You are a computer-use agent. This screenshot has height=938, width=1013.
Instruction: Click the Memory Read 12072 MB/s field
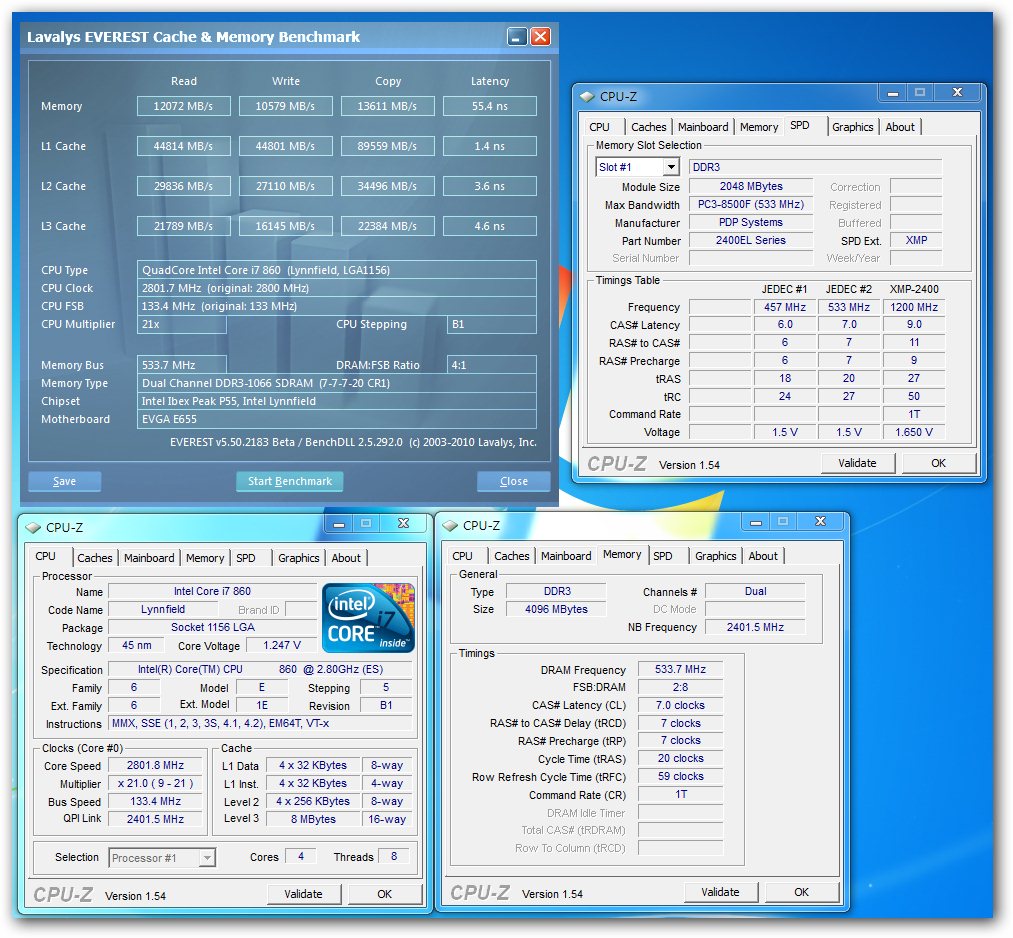pos(184,106)
